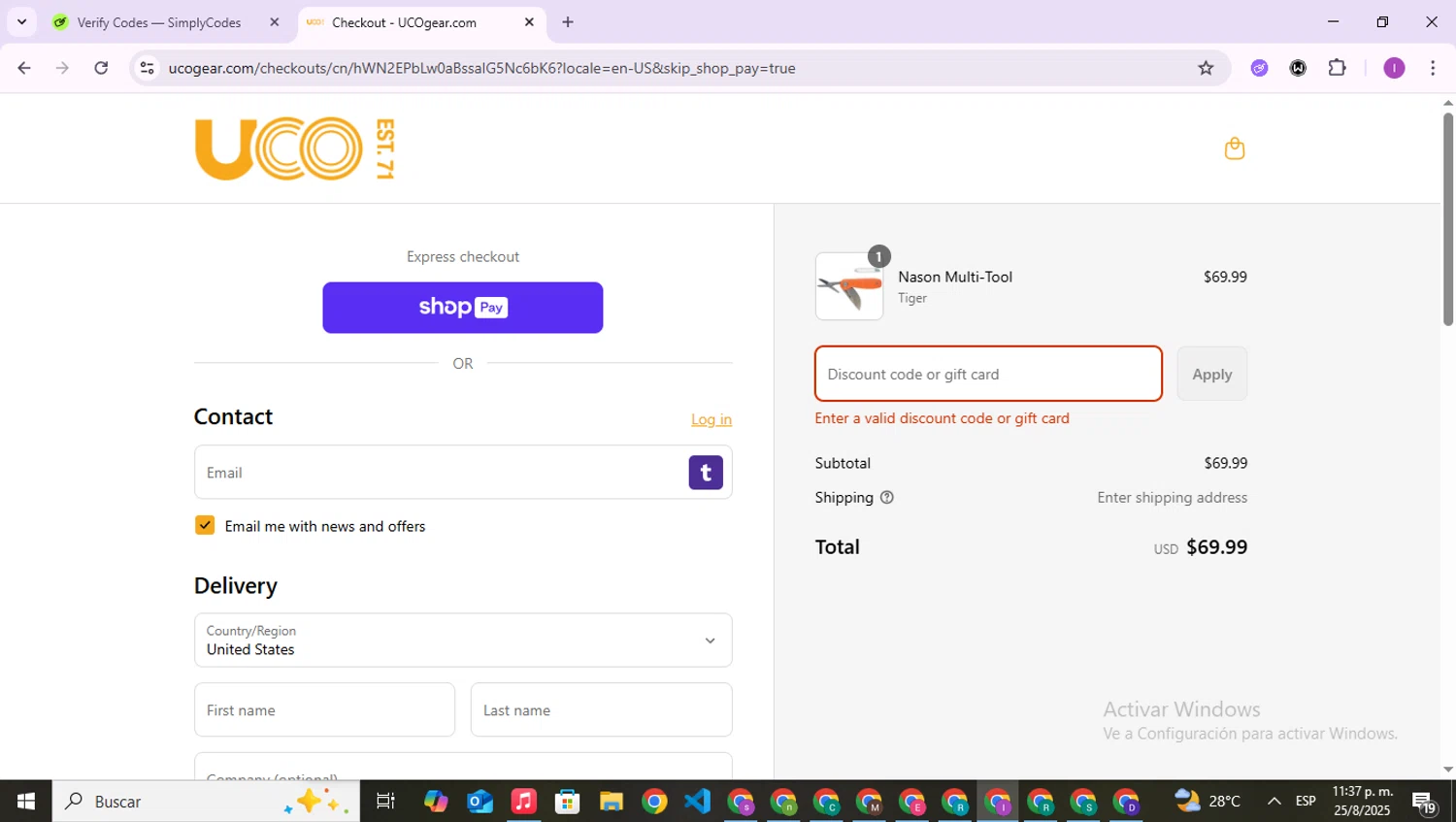View site information icon in the address bar
This screenshot has height=822, width=1456.
coord(148,68)
